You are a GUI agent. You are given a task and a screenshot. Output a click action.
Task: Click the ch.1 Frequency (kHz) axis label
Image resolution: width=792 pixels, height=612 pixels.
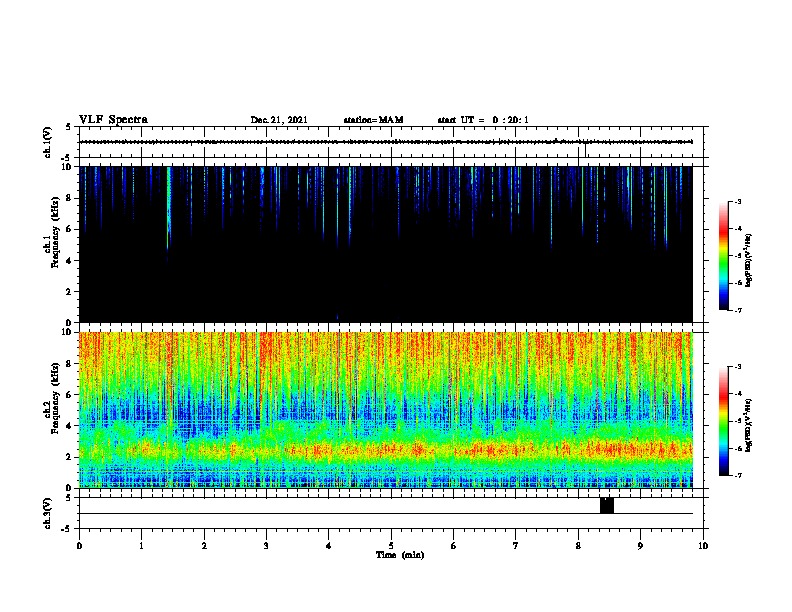click(52, 231)
